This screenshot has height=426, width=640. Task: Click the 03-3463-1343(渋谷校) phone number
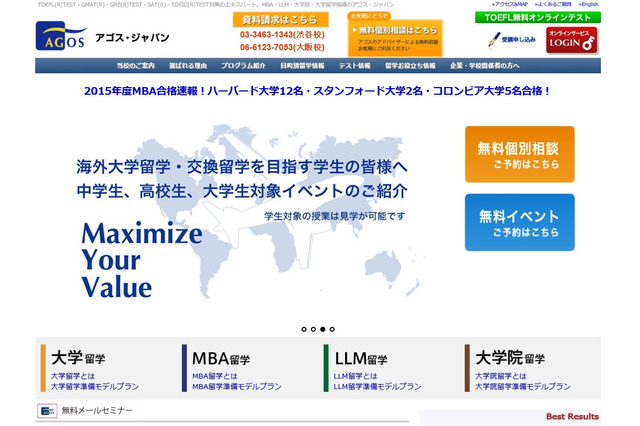point(282,35)
